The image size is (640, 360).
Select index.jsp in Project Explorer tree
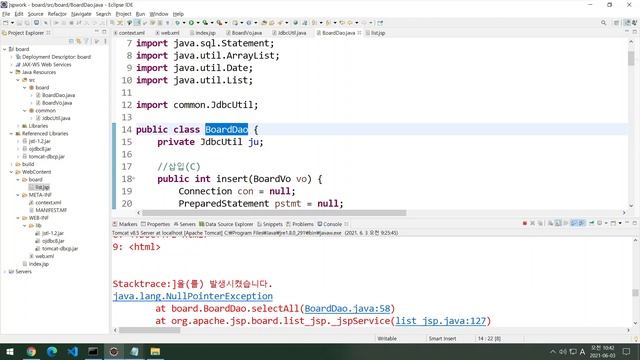click(x=38, y=264)
